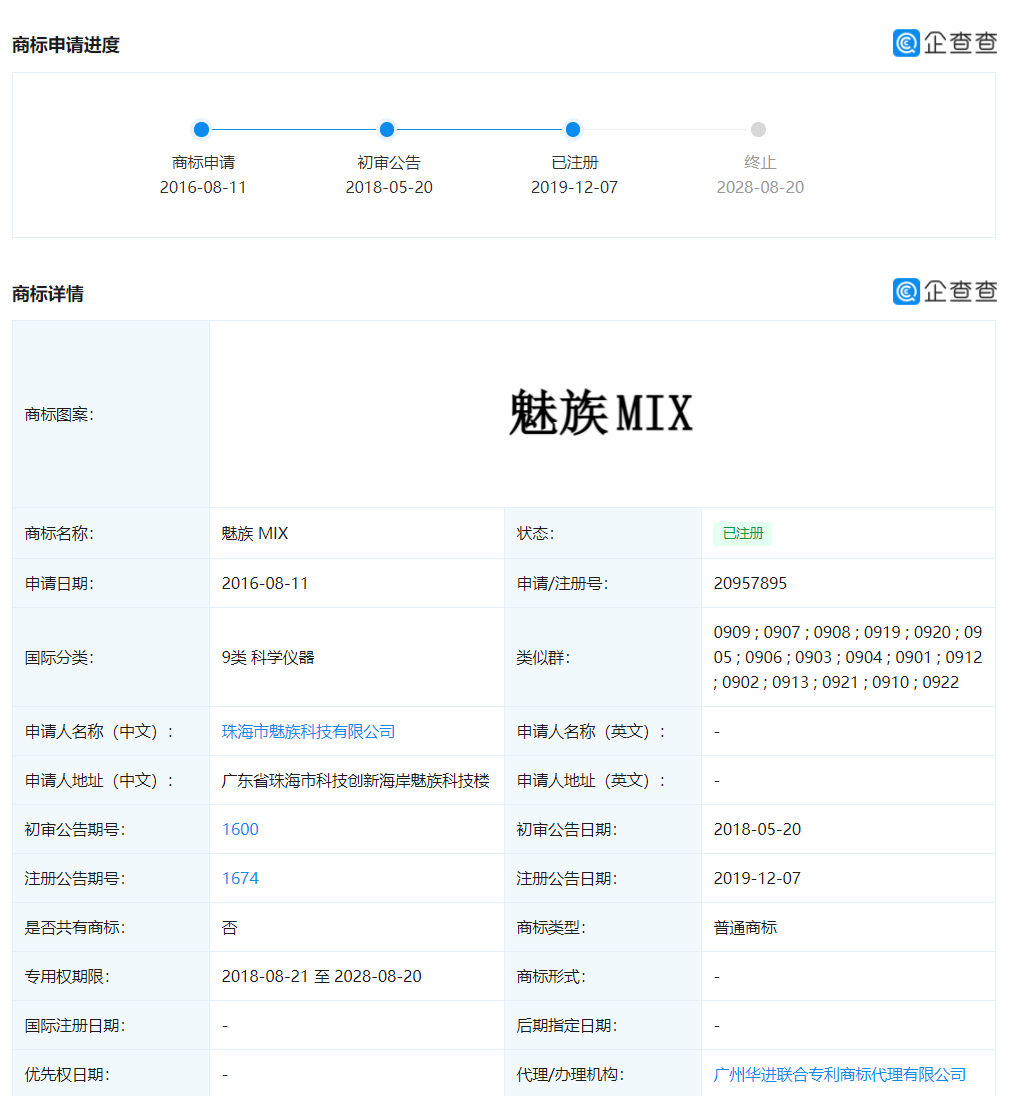
Task: Open 广州华进联合专利商标代理有限公司 agency link
Action: click(838, 1073)
